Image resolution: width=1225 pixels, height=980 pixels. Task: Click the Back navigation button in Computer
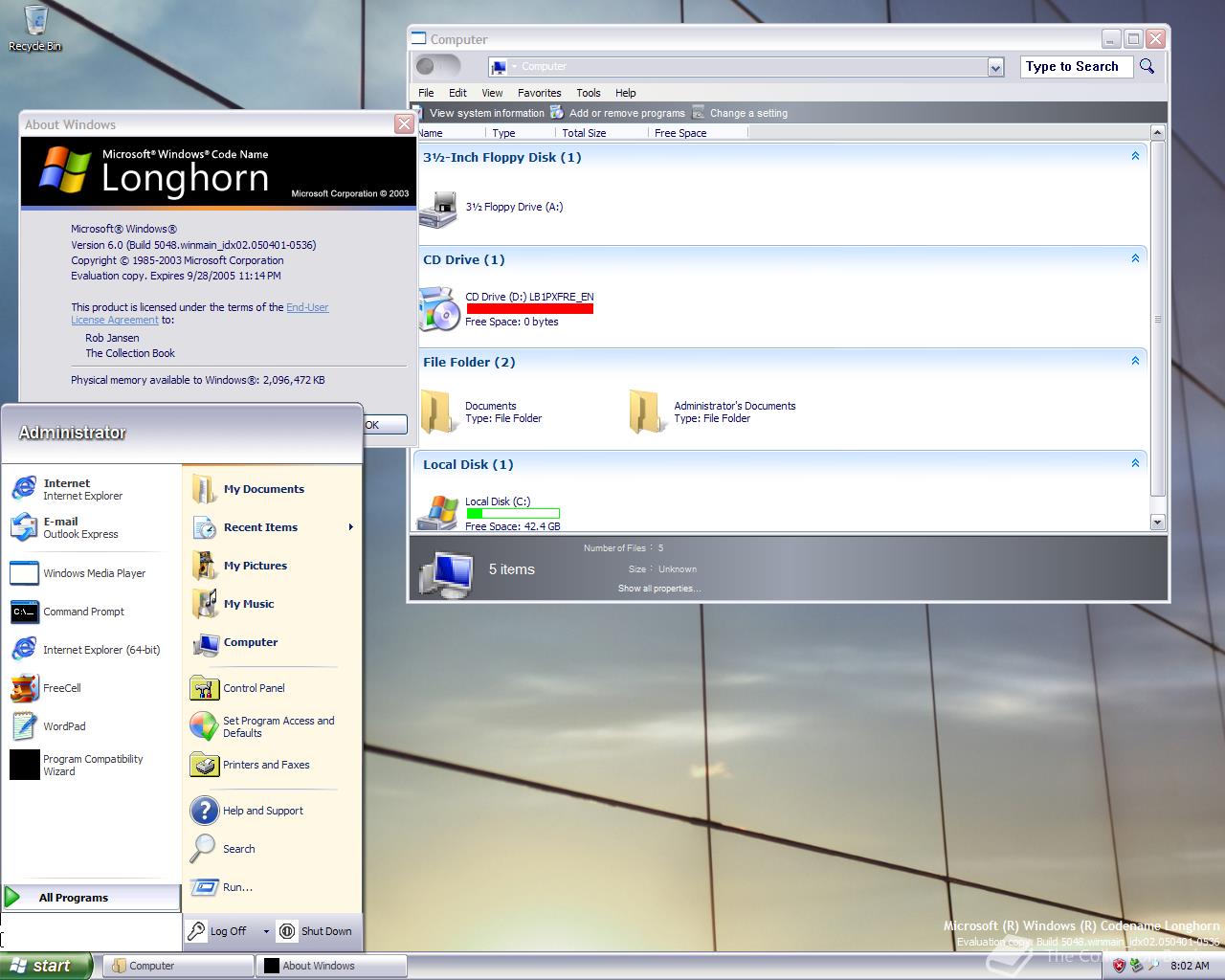pyautogui.click(x=426, y=66)
